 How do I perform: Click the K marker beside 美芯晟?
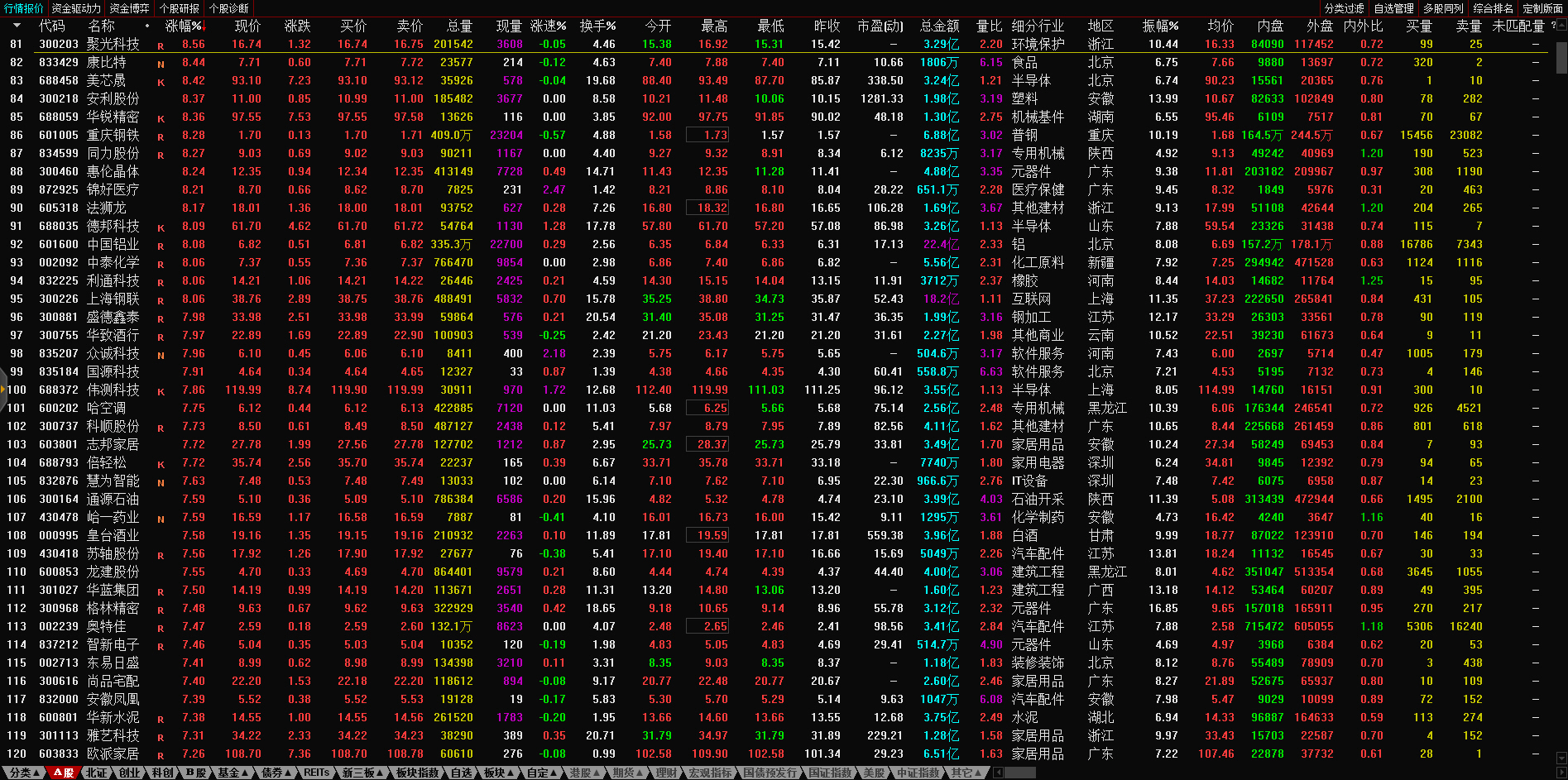point(161,82)
